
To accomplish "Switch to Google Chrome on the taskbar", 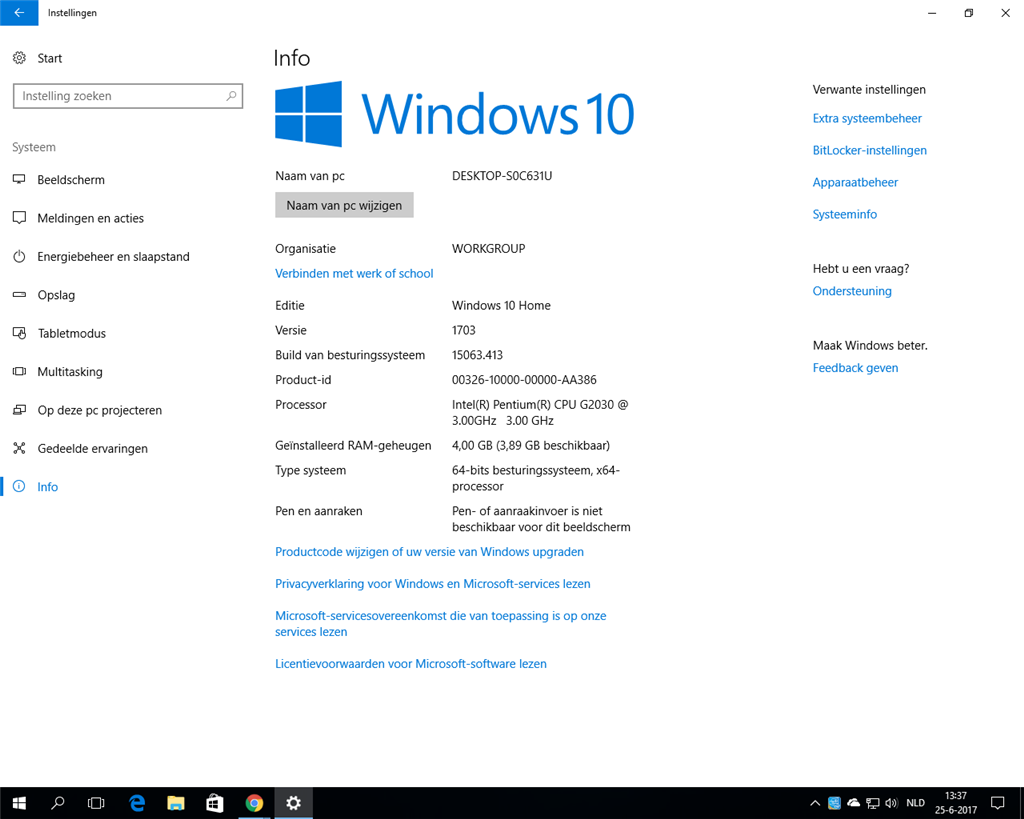I will (254, 803).
